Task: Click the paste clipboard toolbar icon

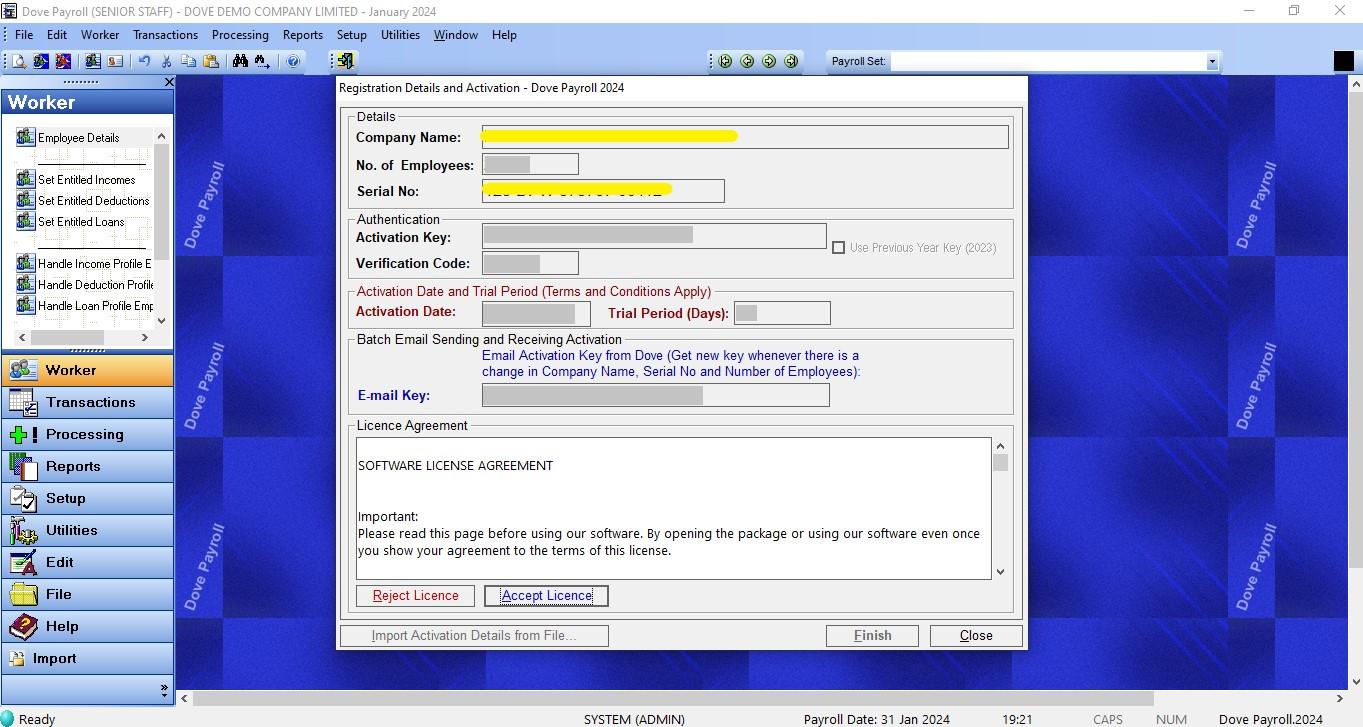Action: tap(211, 61)
